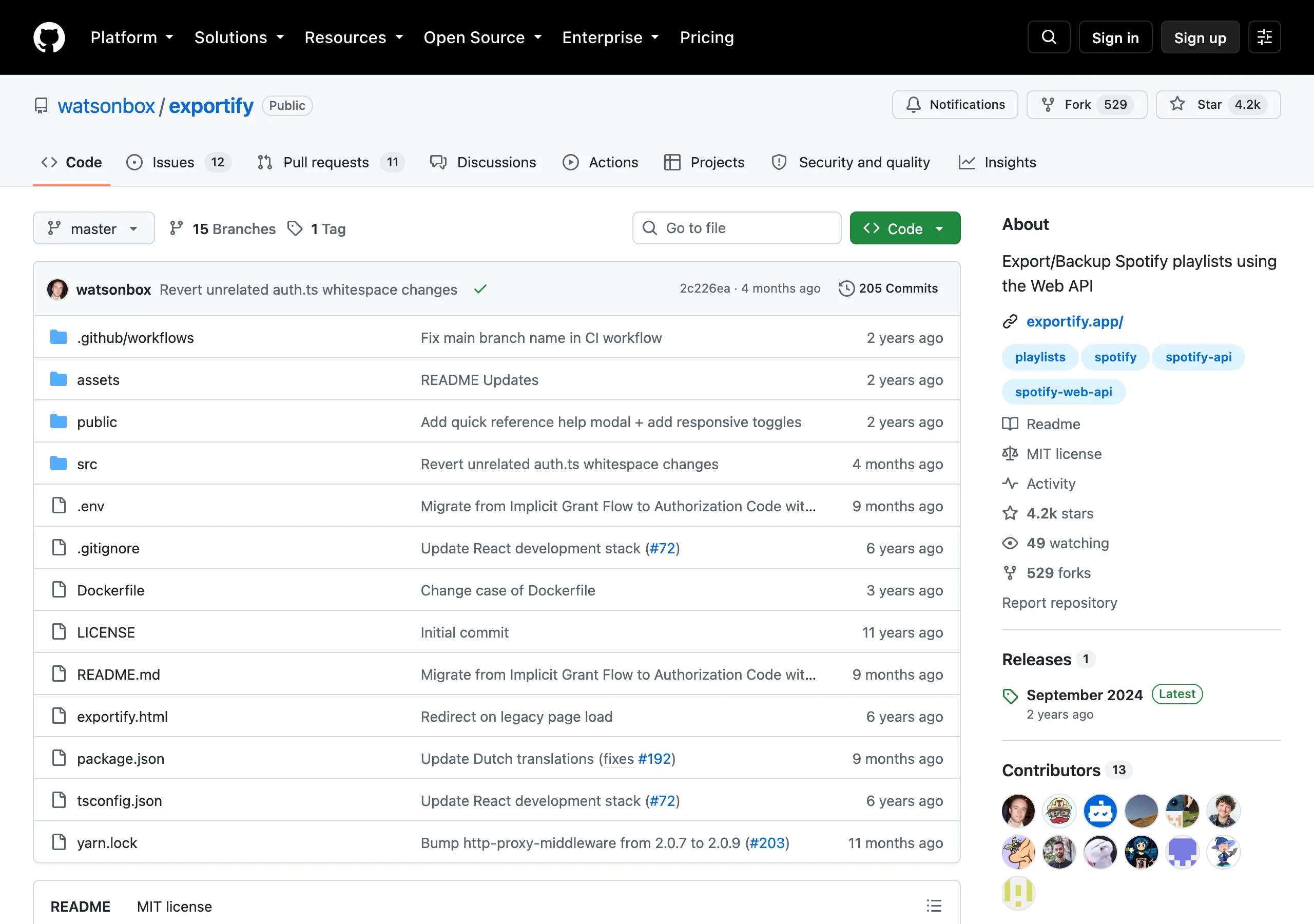Expand the Platform menu
Screen dimensions: 1314x924
pyautogui.click(x=131, y=37)
